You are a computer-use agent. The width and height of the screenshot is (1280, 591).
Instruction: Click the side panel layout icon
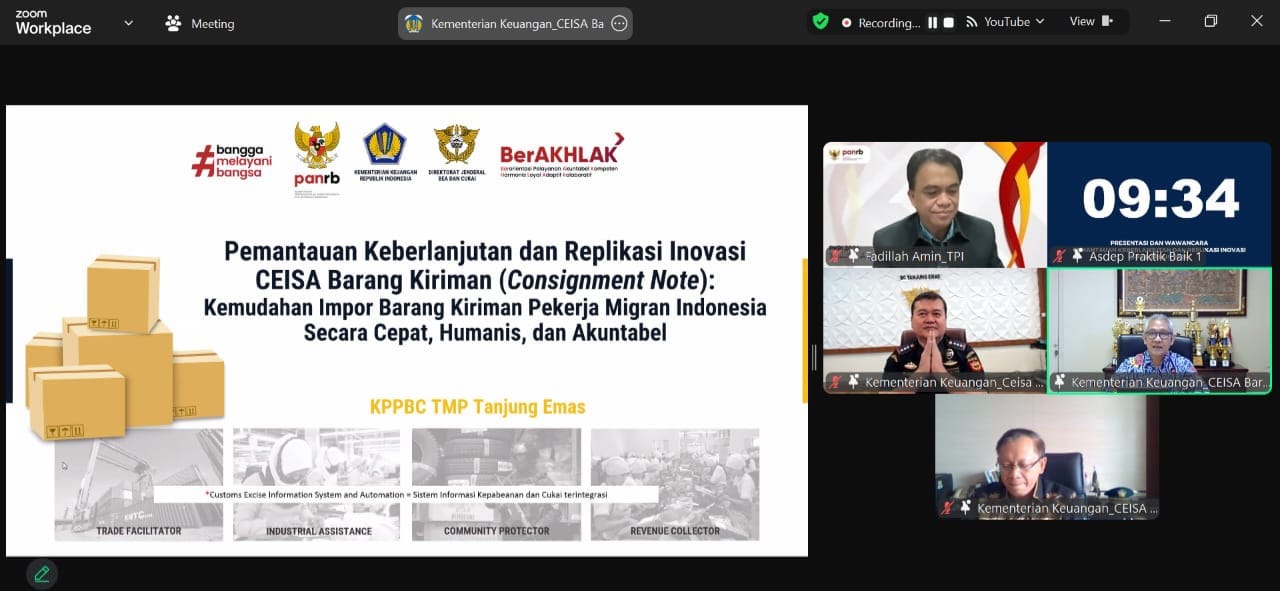[x=1107, y=21]
